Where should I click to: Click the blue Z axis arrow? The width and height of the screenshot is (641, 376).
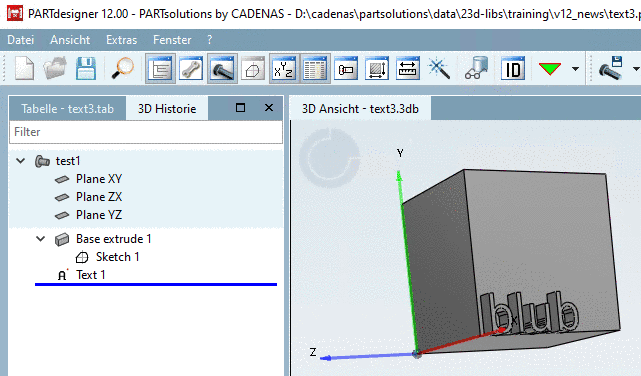(x=327, y=358)
